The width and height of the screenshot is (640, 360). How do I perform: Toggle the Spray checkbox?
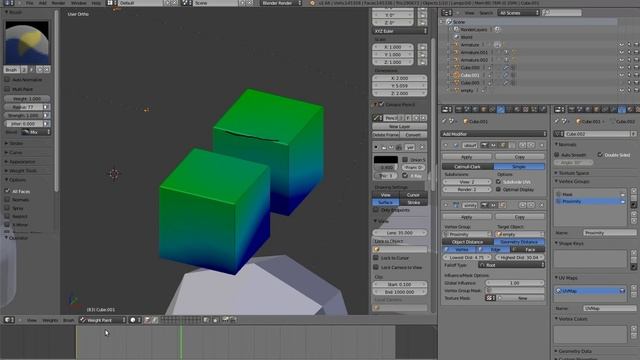[7, 208]
